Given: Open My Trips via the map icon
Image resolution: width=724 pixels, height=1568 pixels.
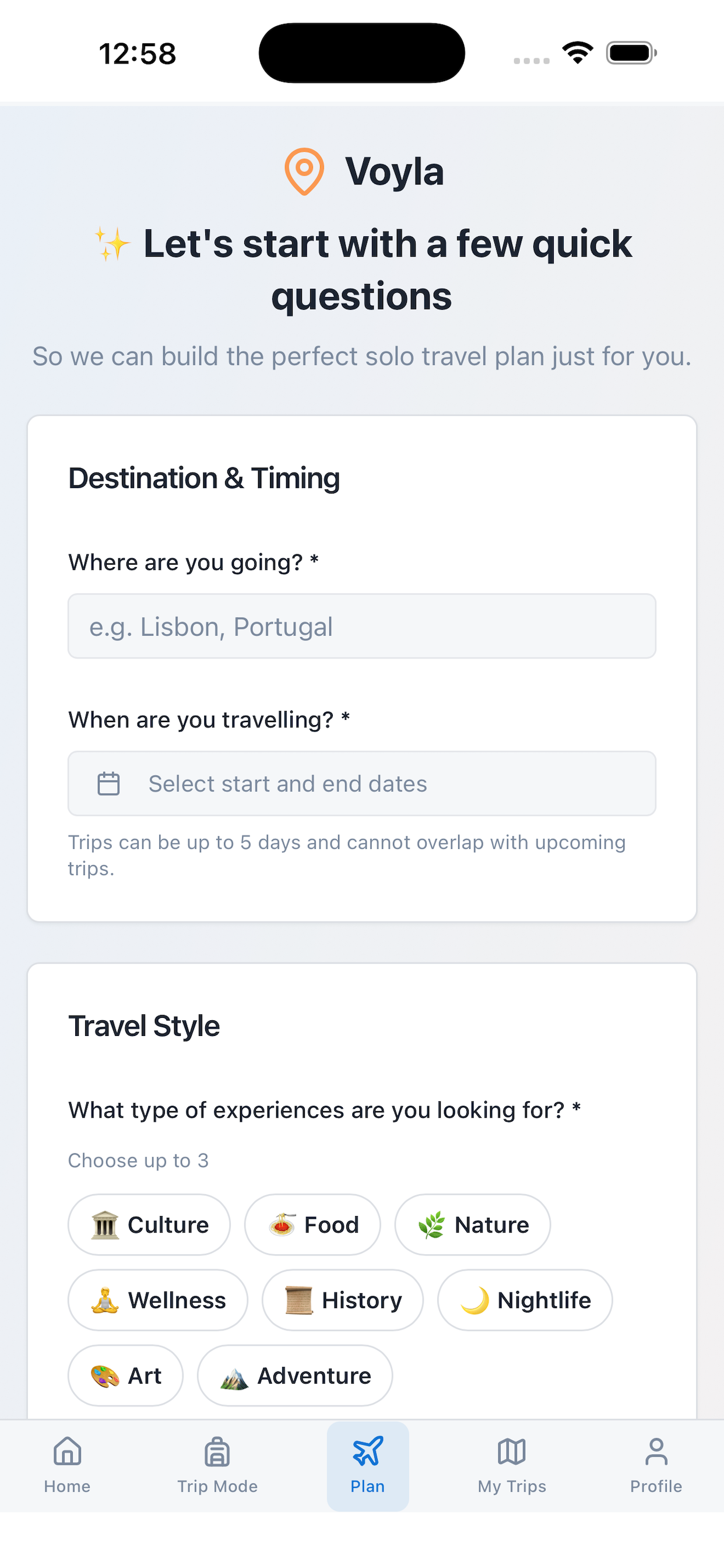Looking at the screenshot, I should point(512,1452).
